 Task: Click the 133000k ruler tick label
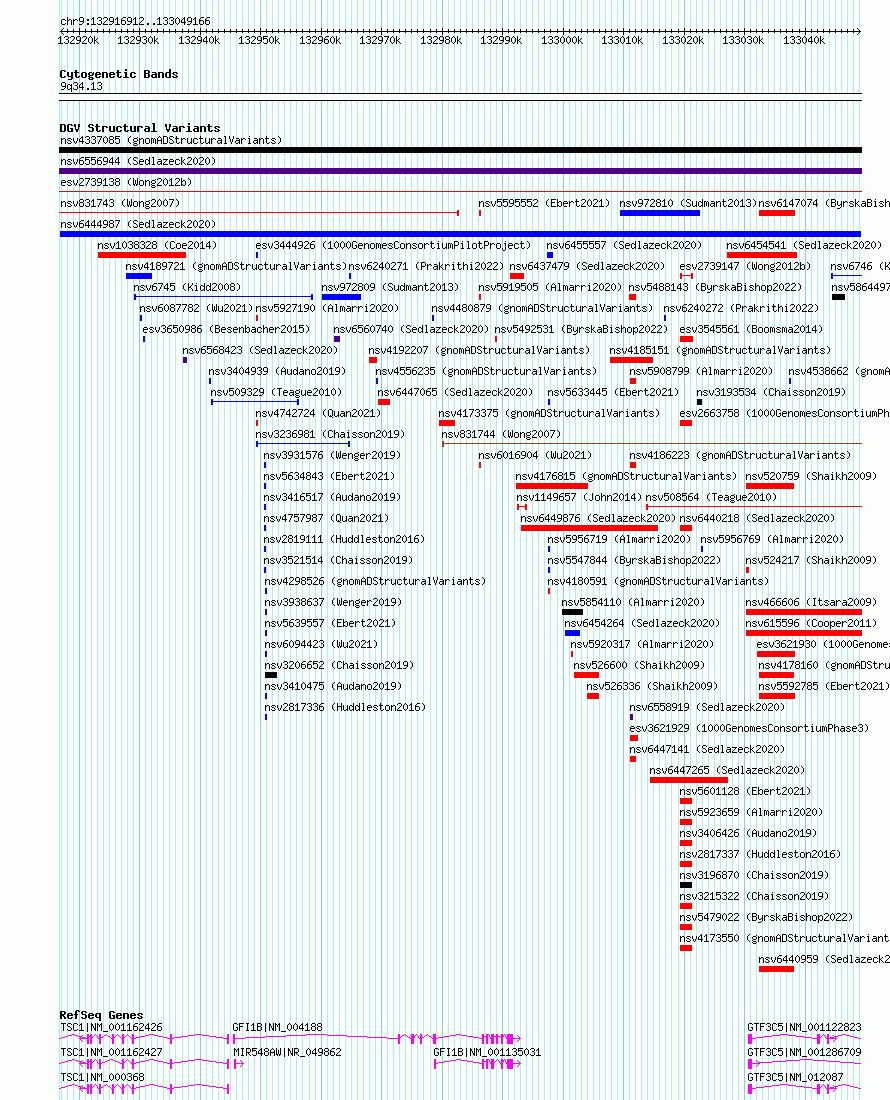tap(562, 41)
